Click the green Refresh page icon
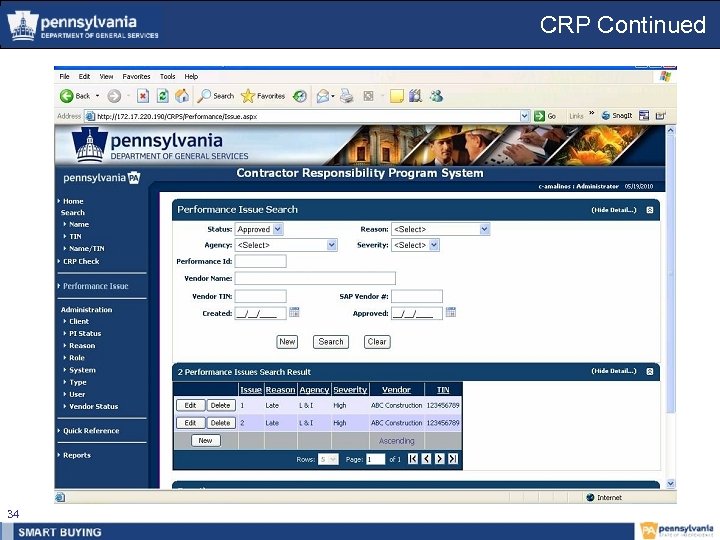The height and width of the screenshot is (540, 720). click(x=163, y=96)
